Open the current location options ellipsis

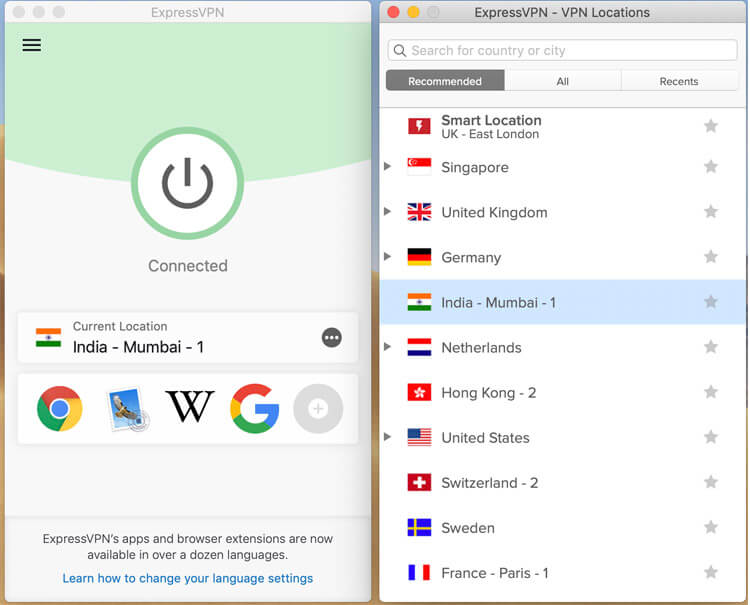coord(331,338)
